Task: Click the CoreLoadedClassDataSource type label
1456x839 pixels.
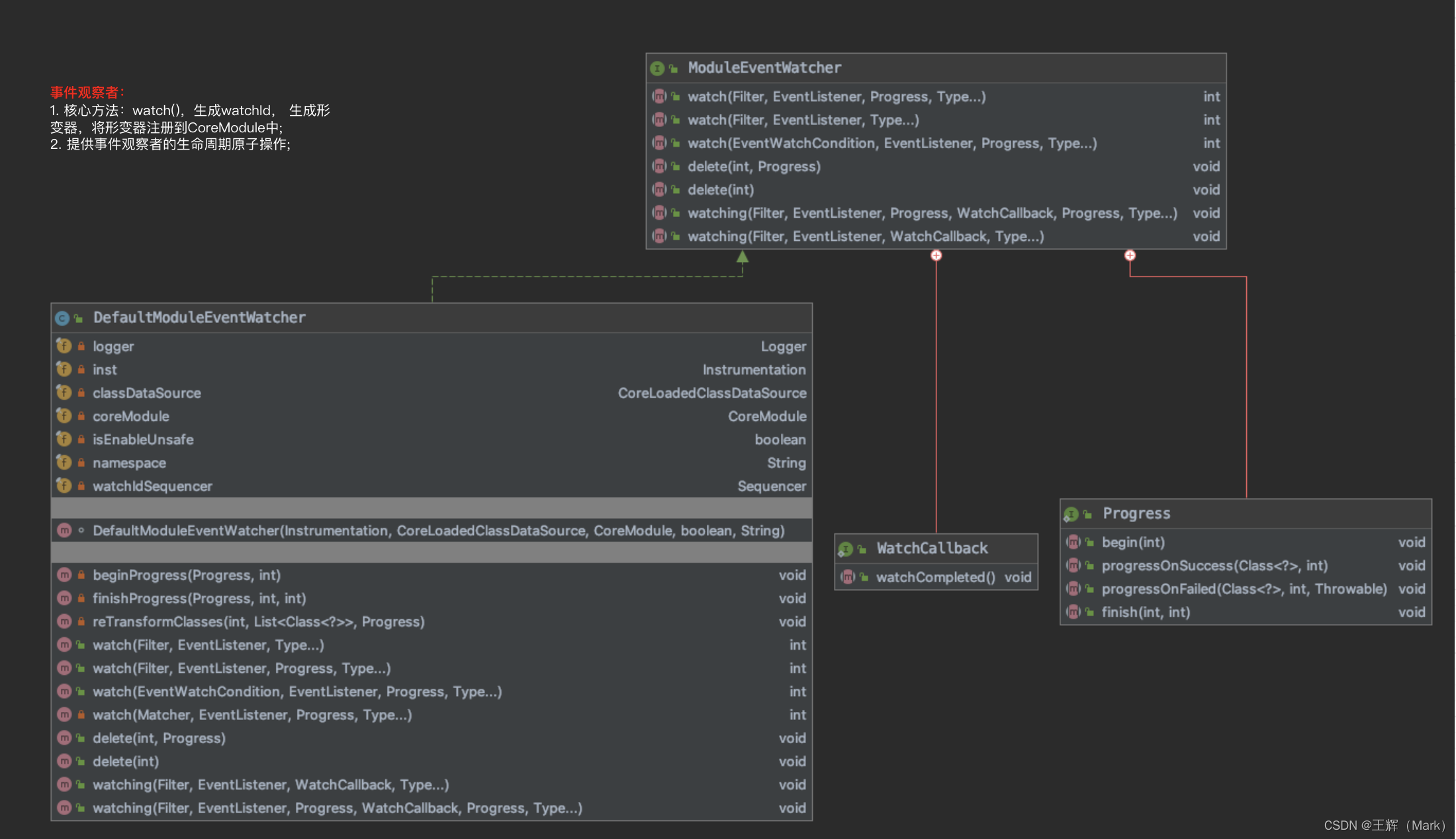Action: pyautogui.click(x=712, y=393)
